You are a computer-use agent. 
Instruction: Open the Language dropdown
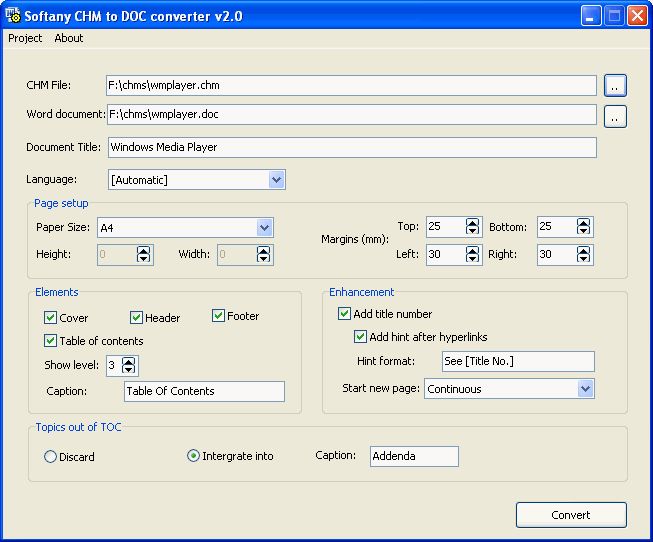tap(277, 180)
